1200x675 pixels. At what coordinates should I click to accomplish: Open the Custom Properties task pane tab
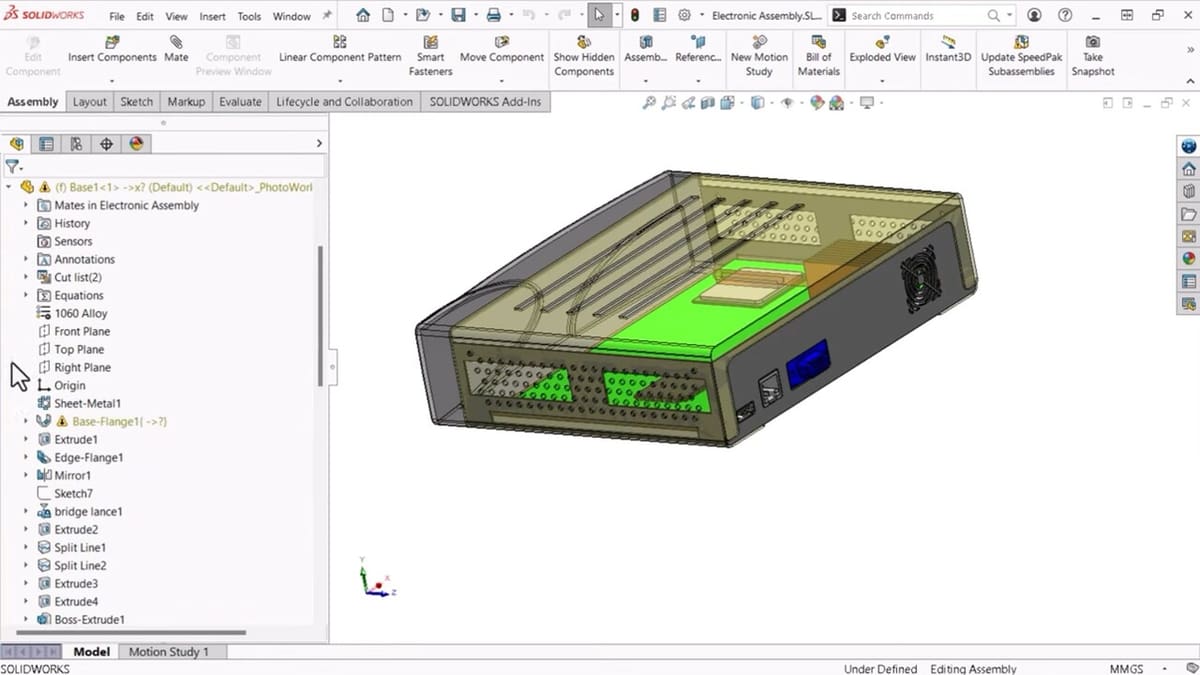coord(1189,281)
